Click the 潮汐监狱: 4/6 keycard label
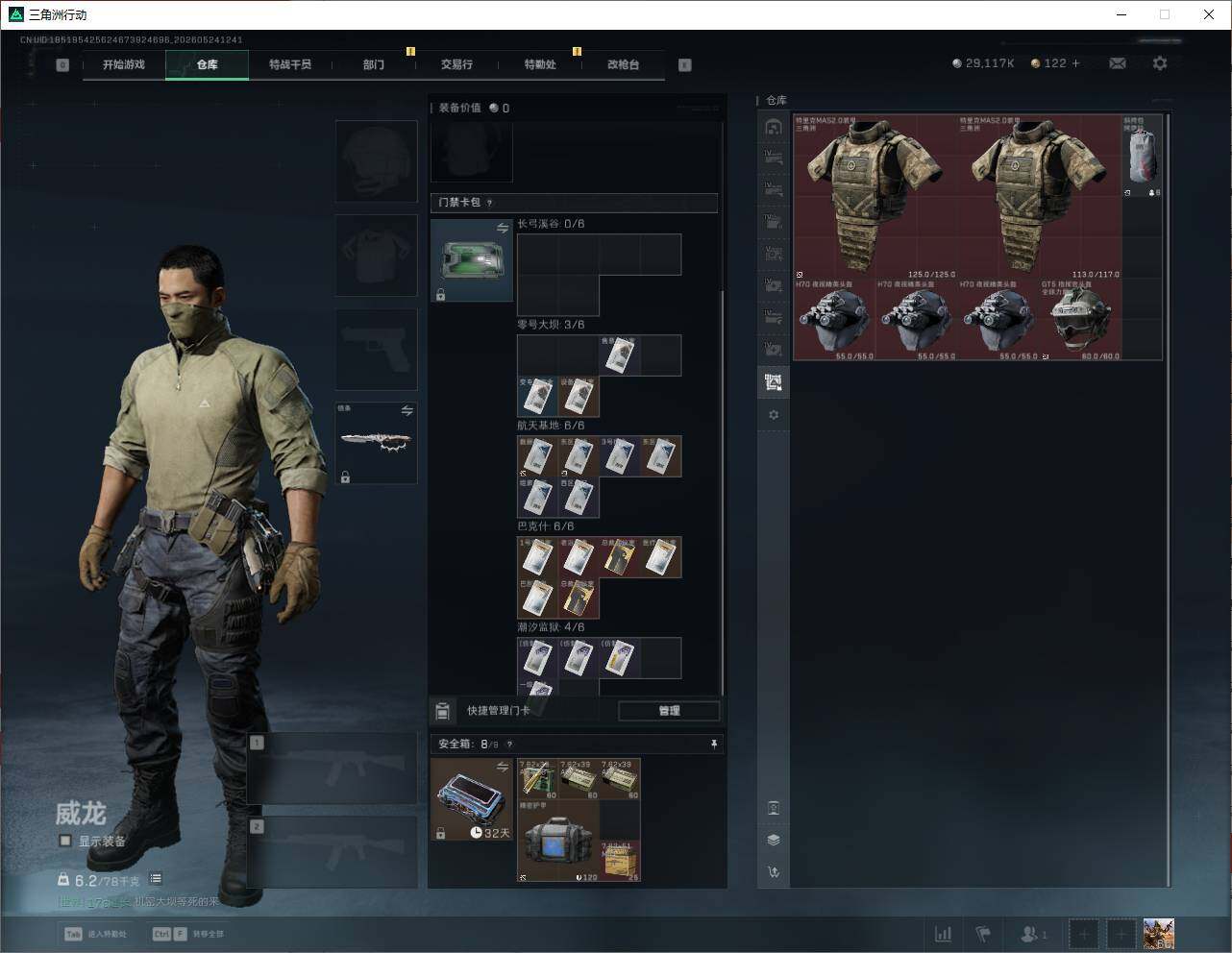 (551, 627)
